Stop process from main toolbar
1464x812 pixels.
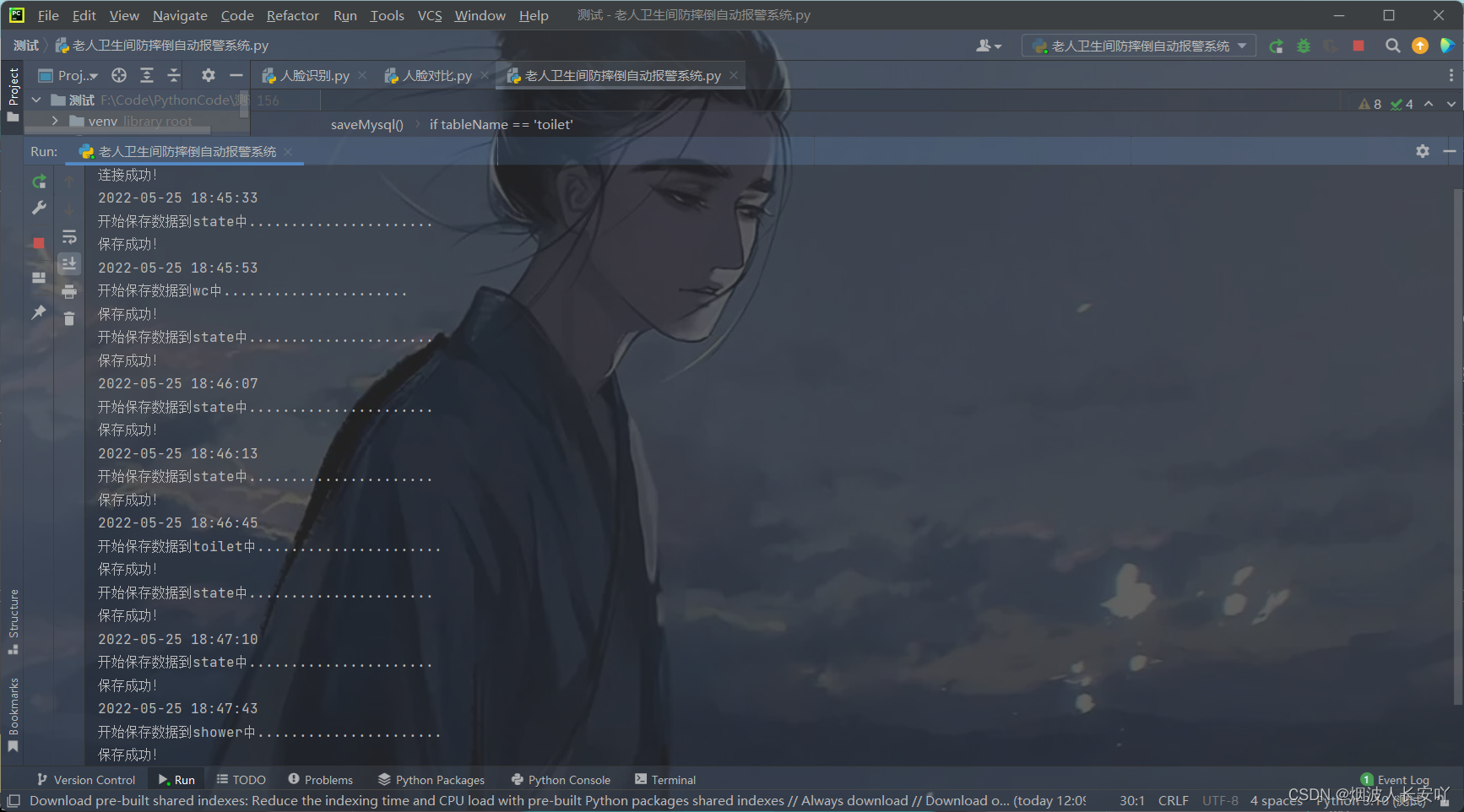(1358, 46)
